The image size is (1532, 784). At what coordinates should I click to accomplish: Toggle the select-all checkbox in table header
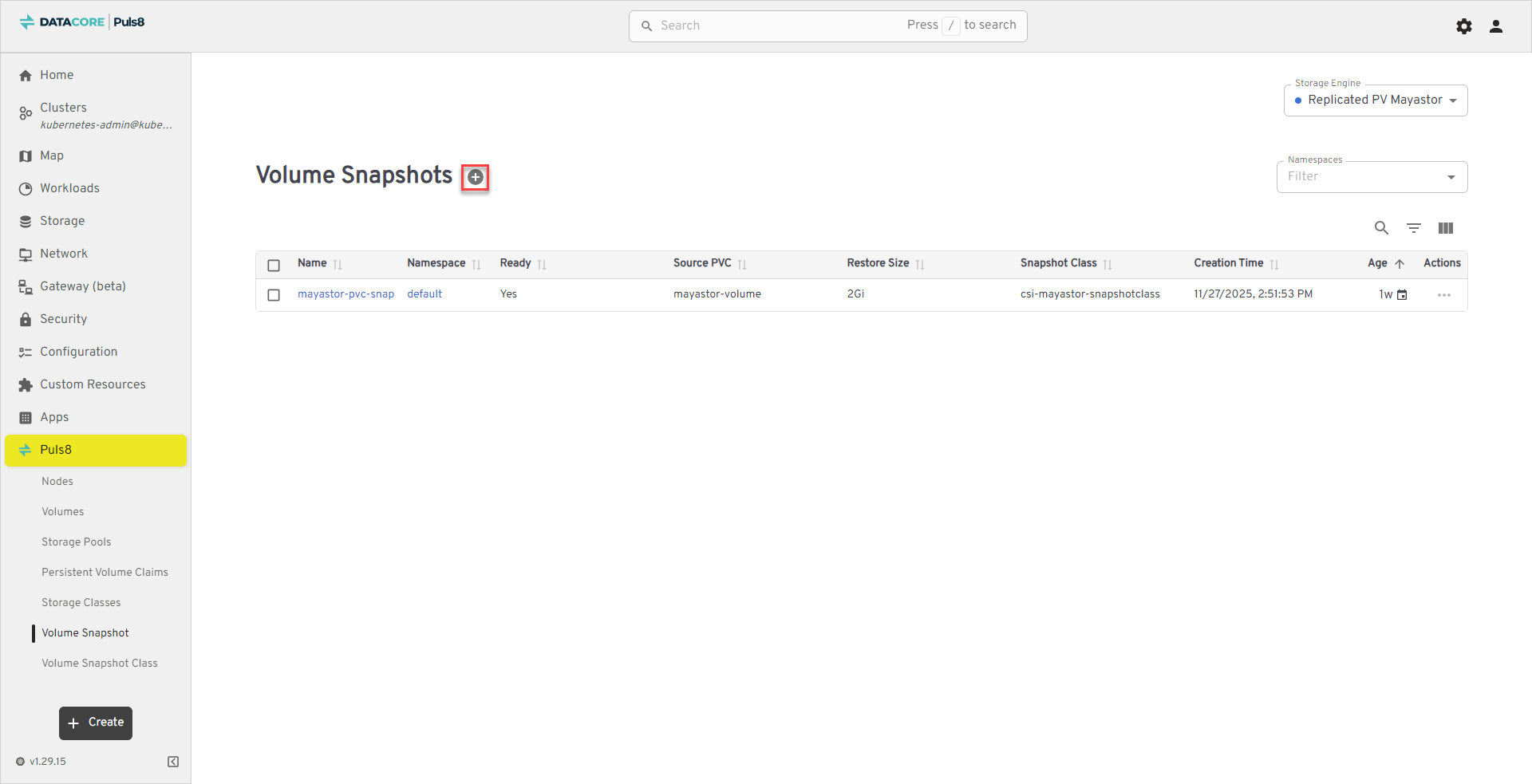click(274, 265)
